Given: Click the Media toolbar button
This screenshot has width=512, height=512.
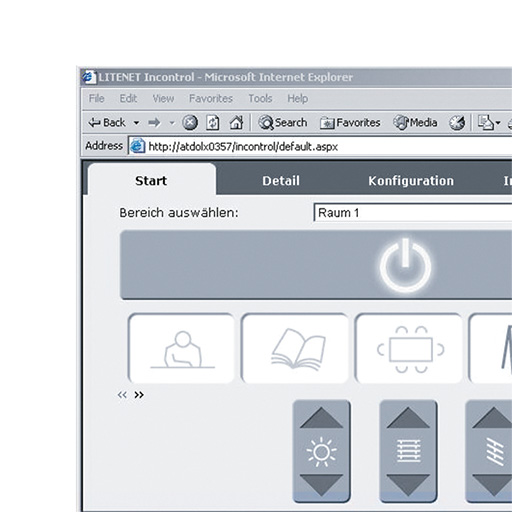Looking at the screenshot, I should coord(415,123).
